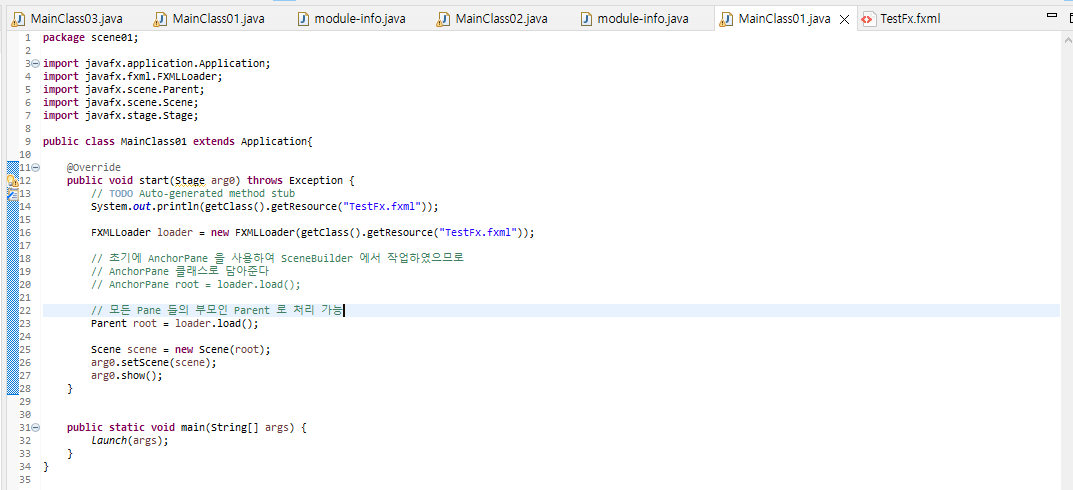Image resolution: width=1073 pixels, height=490 pixels.
Task: Click commented "AnchorPane root = loader.load();" line
Action: (196, 285)
